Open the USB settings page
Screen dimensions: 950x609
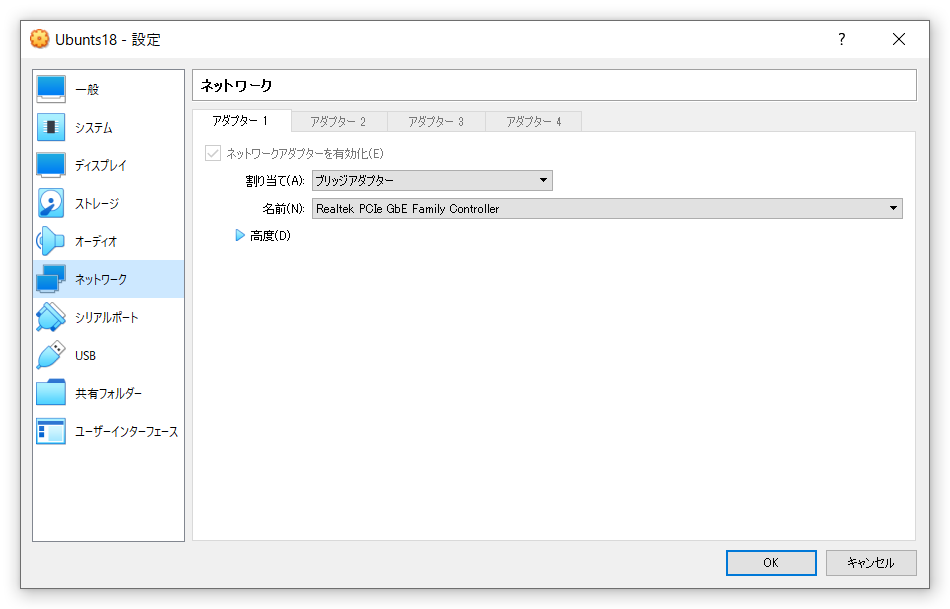point(88,354)
